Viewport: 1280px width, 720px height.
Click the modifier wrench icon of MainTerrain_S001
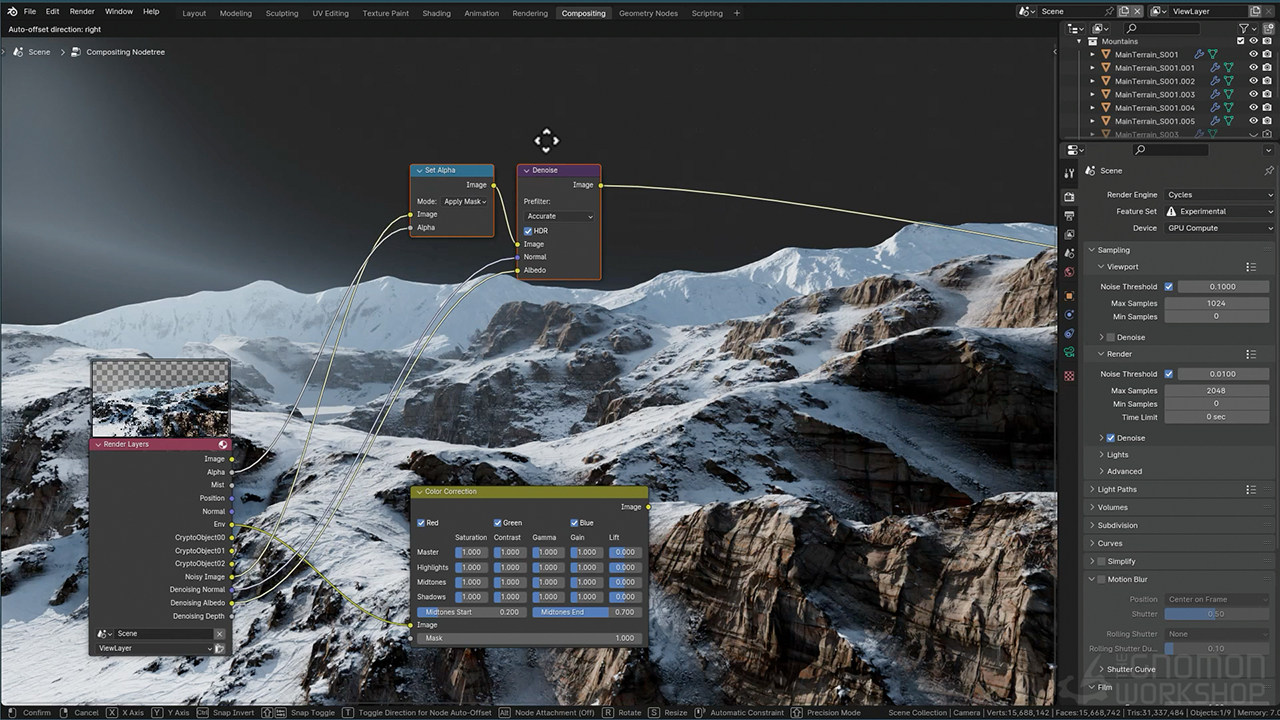(x=1199, y=54)
